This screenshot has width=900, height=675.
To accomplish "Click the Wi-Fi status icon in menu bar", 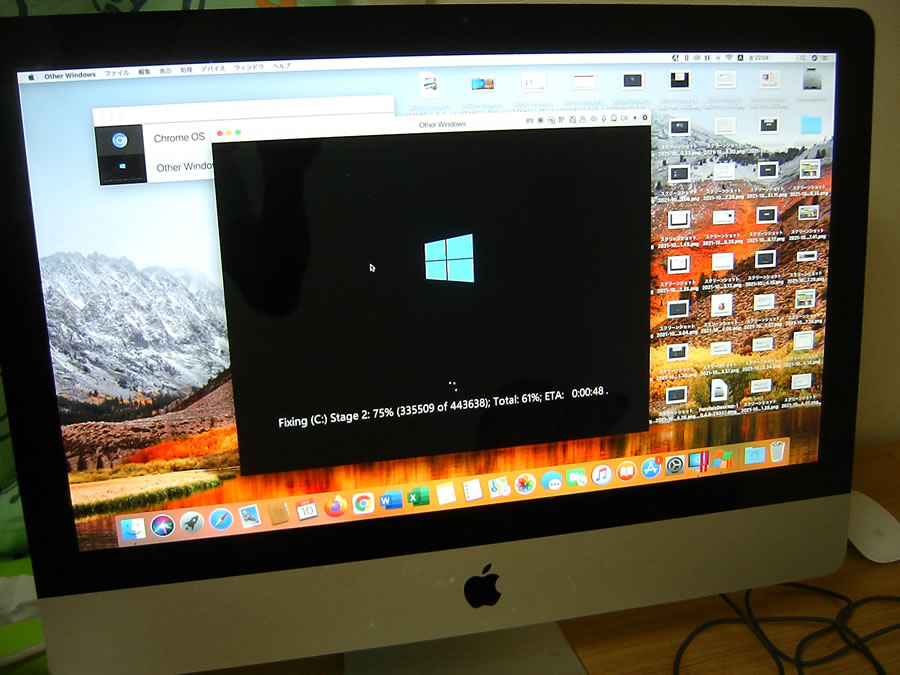I will tap(729, 57).
